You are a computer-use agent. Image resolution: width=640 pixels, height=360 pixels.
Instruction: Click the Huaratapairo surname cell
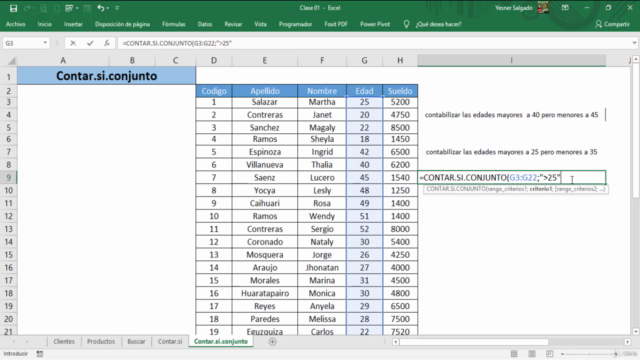coord(265,293)
